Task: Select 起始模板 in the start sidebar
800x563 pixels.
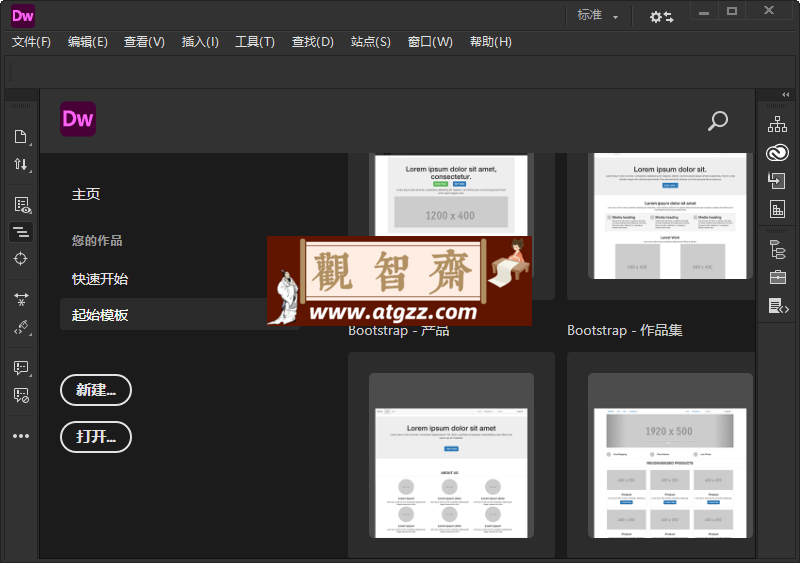Action: (x=179, y=314)
